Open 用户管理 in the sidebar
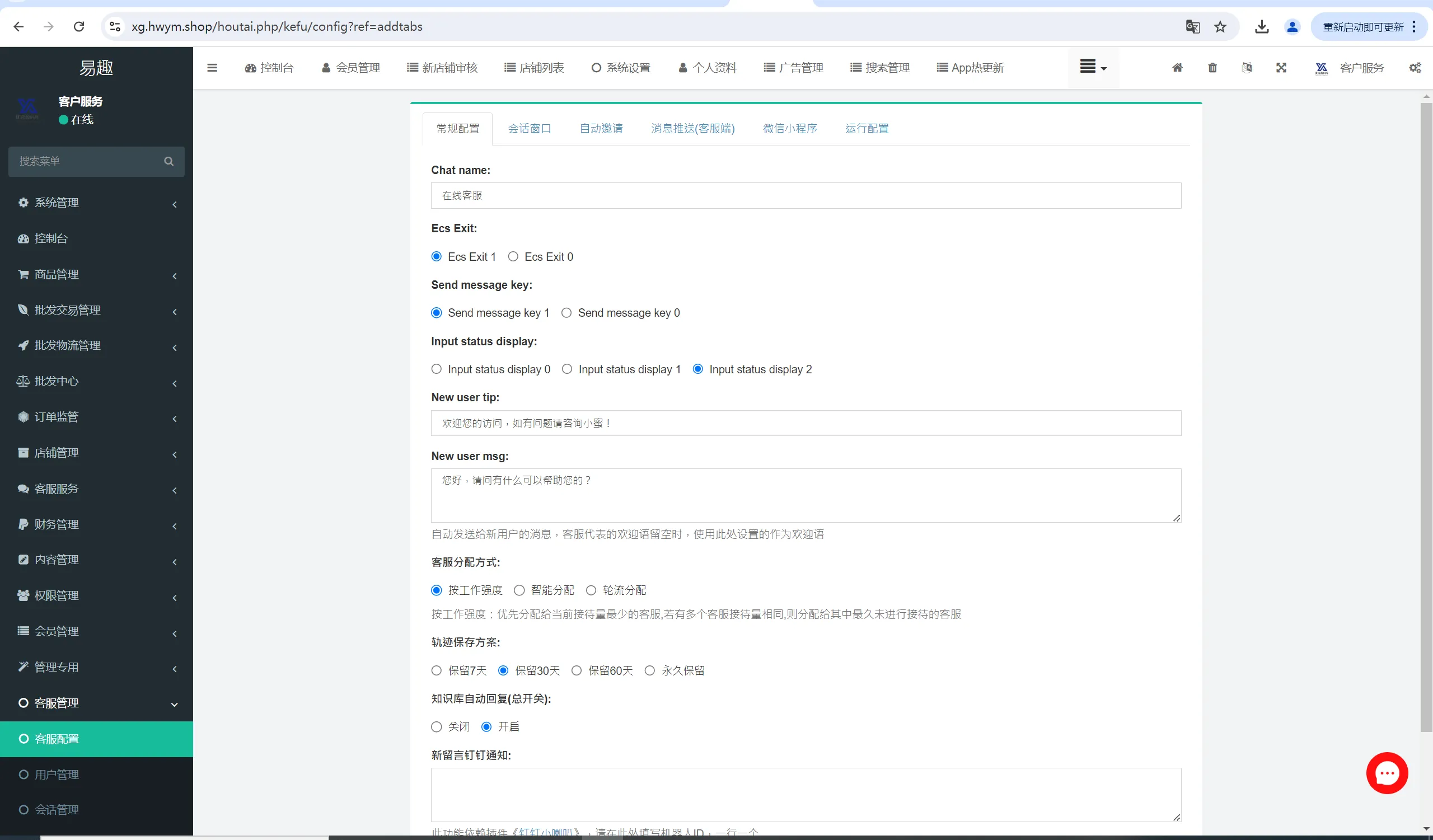Image resolution: width=1433 pixels, height=840 pixels. pos(57,775)
